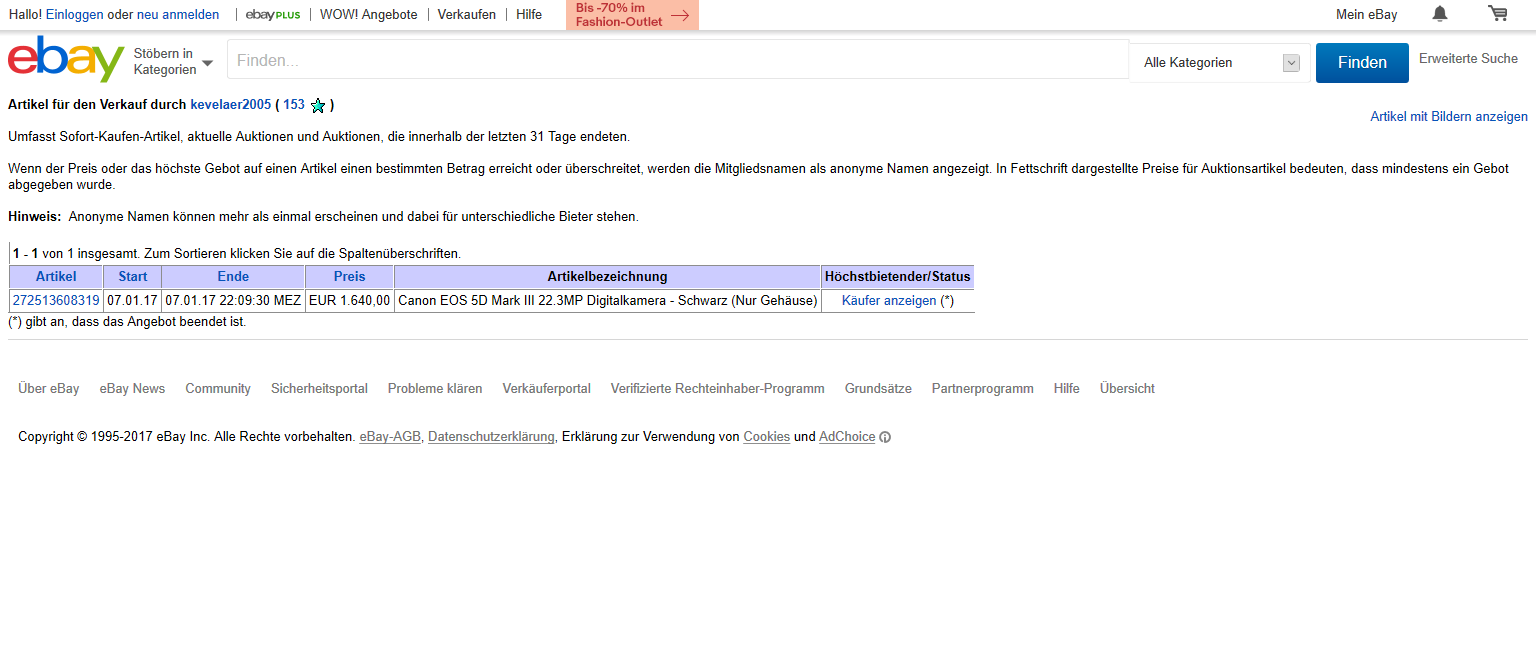The width and height of the screenshot is (1536, 654).
Task: Sort by the 'Start' column header
Action: click(133, 277)
